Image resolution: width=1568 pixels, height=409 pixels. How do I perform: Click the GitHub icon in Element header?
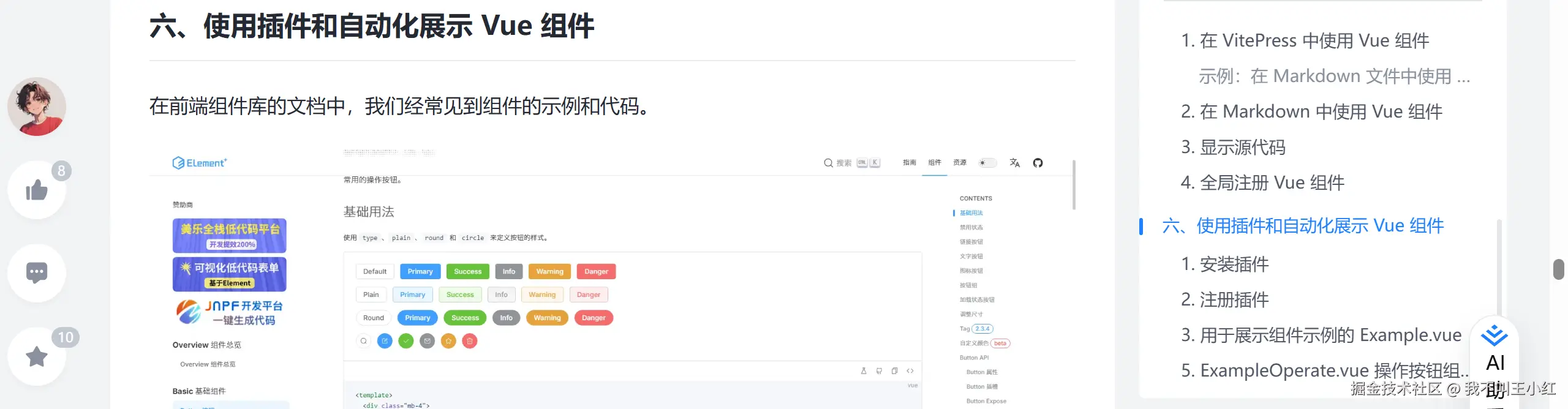(1038, 163)
